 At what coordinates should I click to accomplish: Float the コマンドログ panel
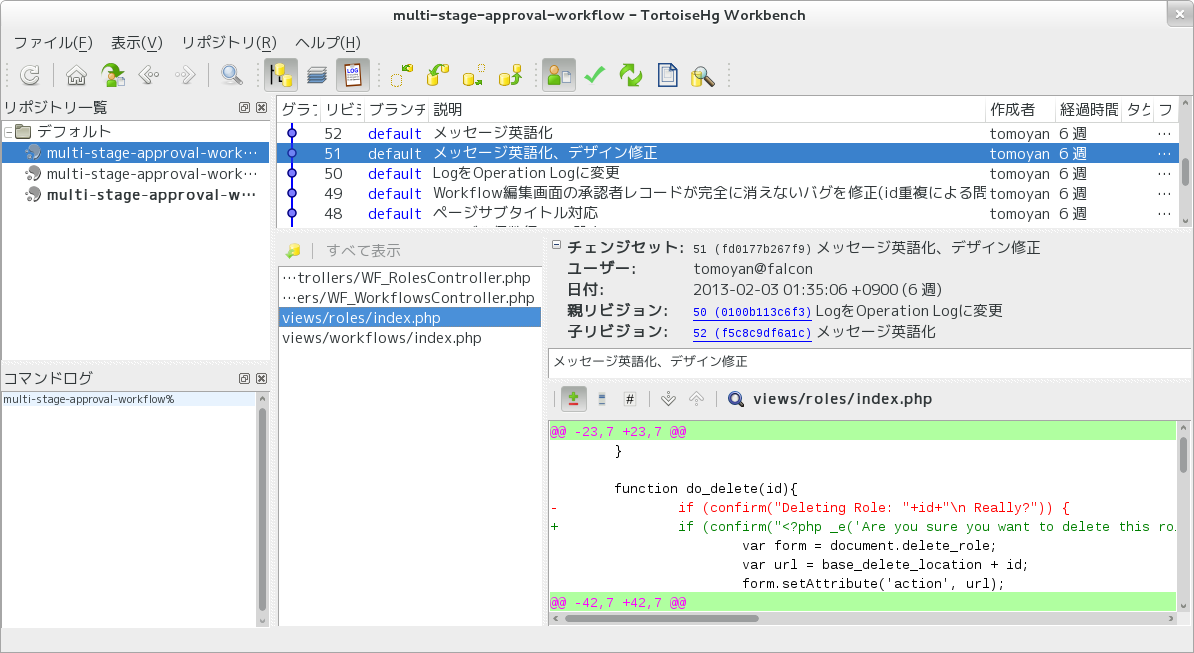tap(244, 378)
